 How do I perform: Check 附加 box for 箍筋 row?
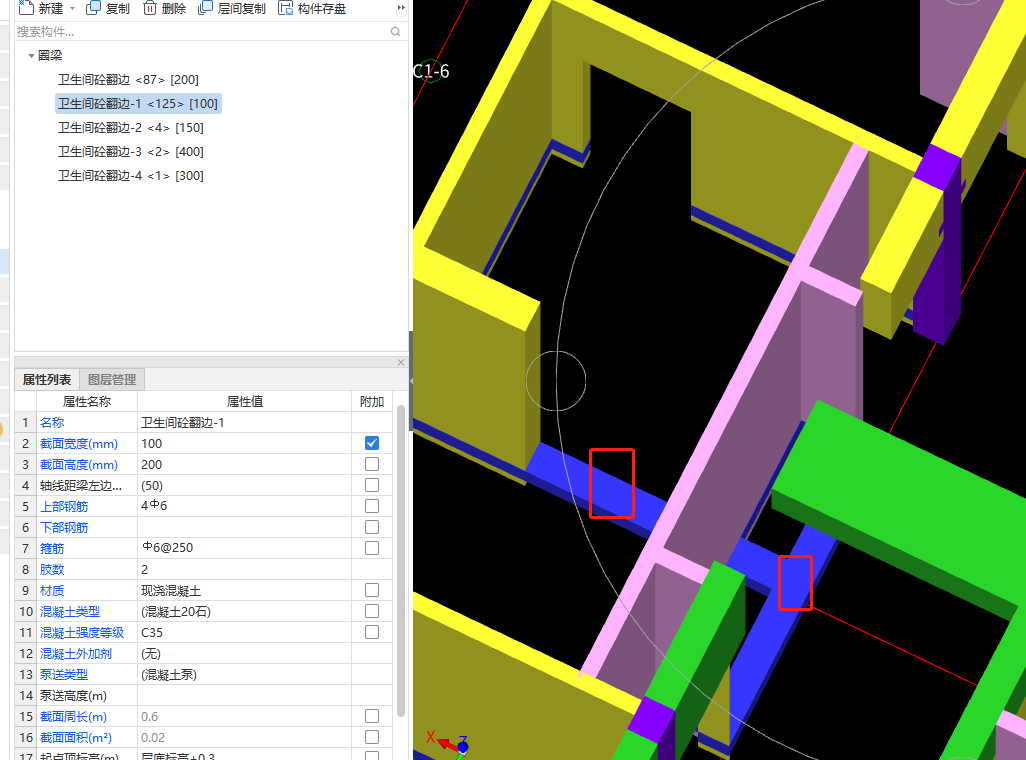point(372,548)
